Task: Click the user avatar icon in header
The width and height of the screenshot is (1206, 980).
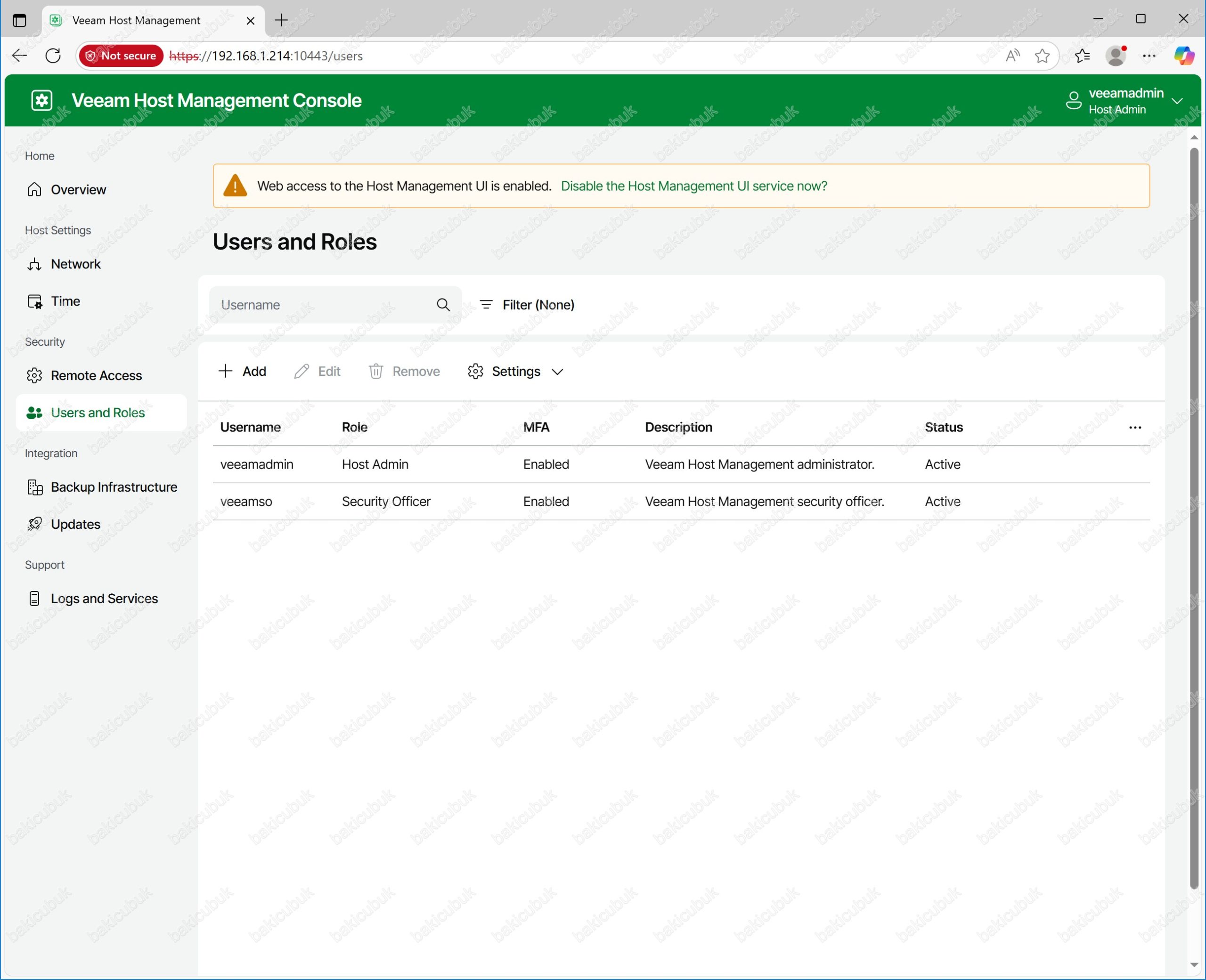Action: tap(1073, 101)
